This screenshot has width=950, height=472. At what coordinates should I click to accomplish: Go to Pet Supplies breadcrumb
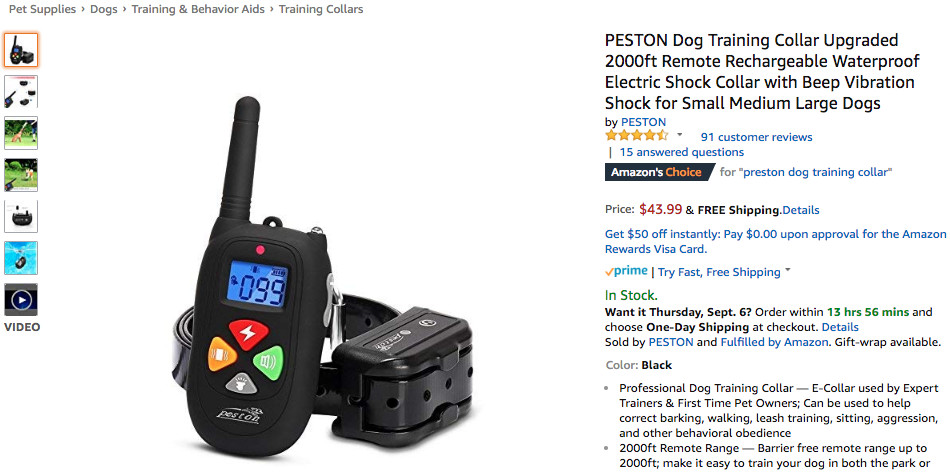coord(42,9)
